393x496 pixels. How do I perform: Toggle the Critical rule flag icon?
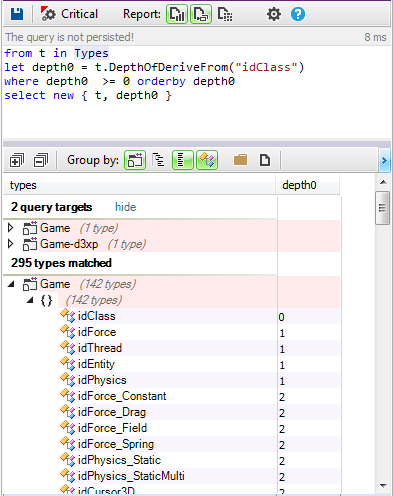(x=49, y=14)
